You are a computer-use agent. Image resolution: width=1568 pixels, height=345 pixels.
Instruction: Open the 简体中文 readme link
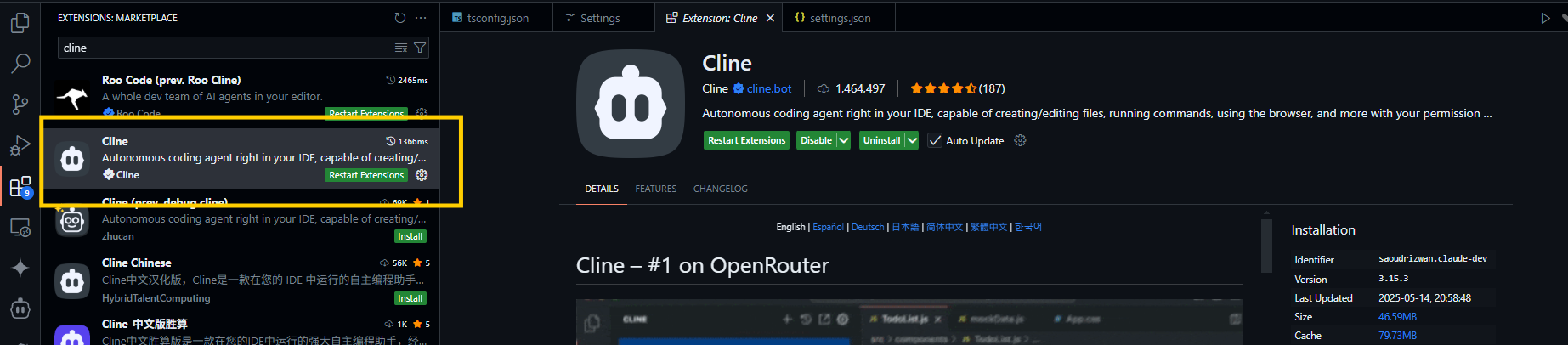(945, 227)
